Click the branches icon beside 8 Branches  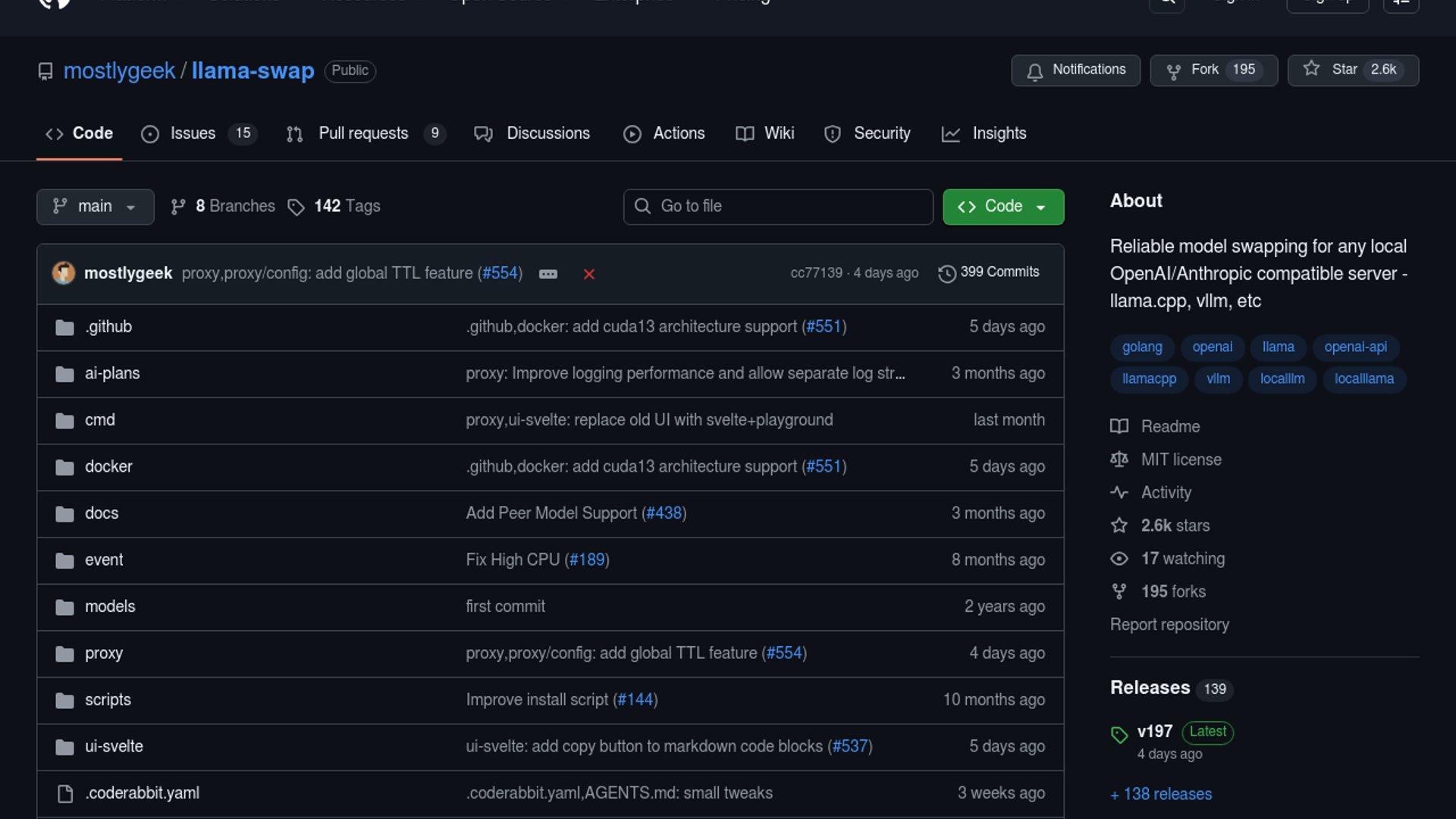[178, 207]
